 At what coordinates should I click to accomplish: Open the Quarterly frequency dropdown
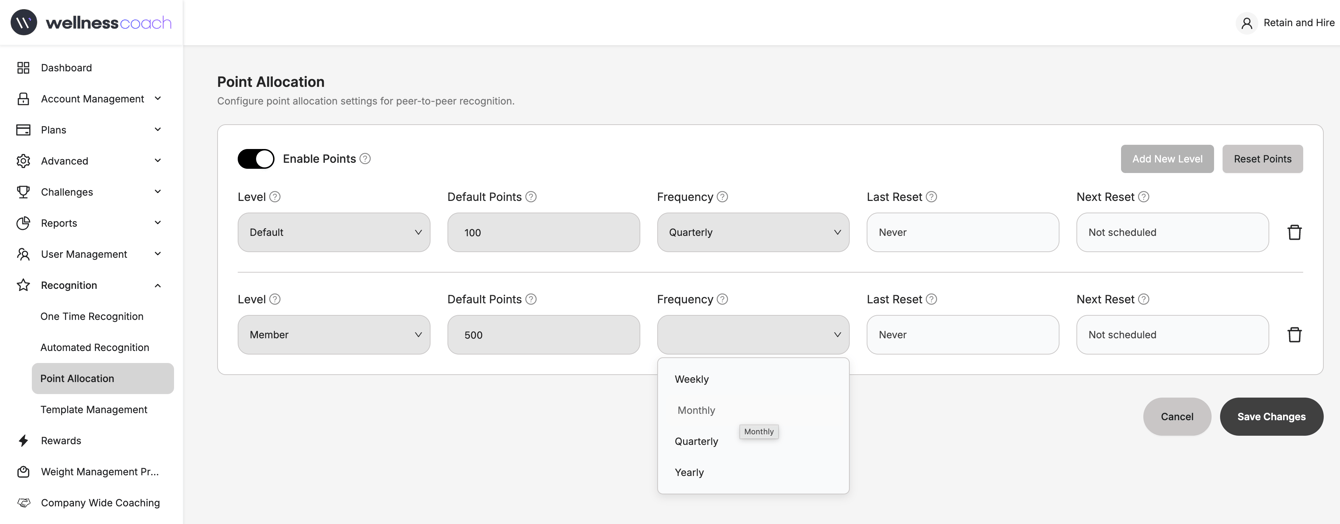pyautogui.click(x=753, y=232)
